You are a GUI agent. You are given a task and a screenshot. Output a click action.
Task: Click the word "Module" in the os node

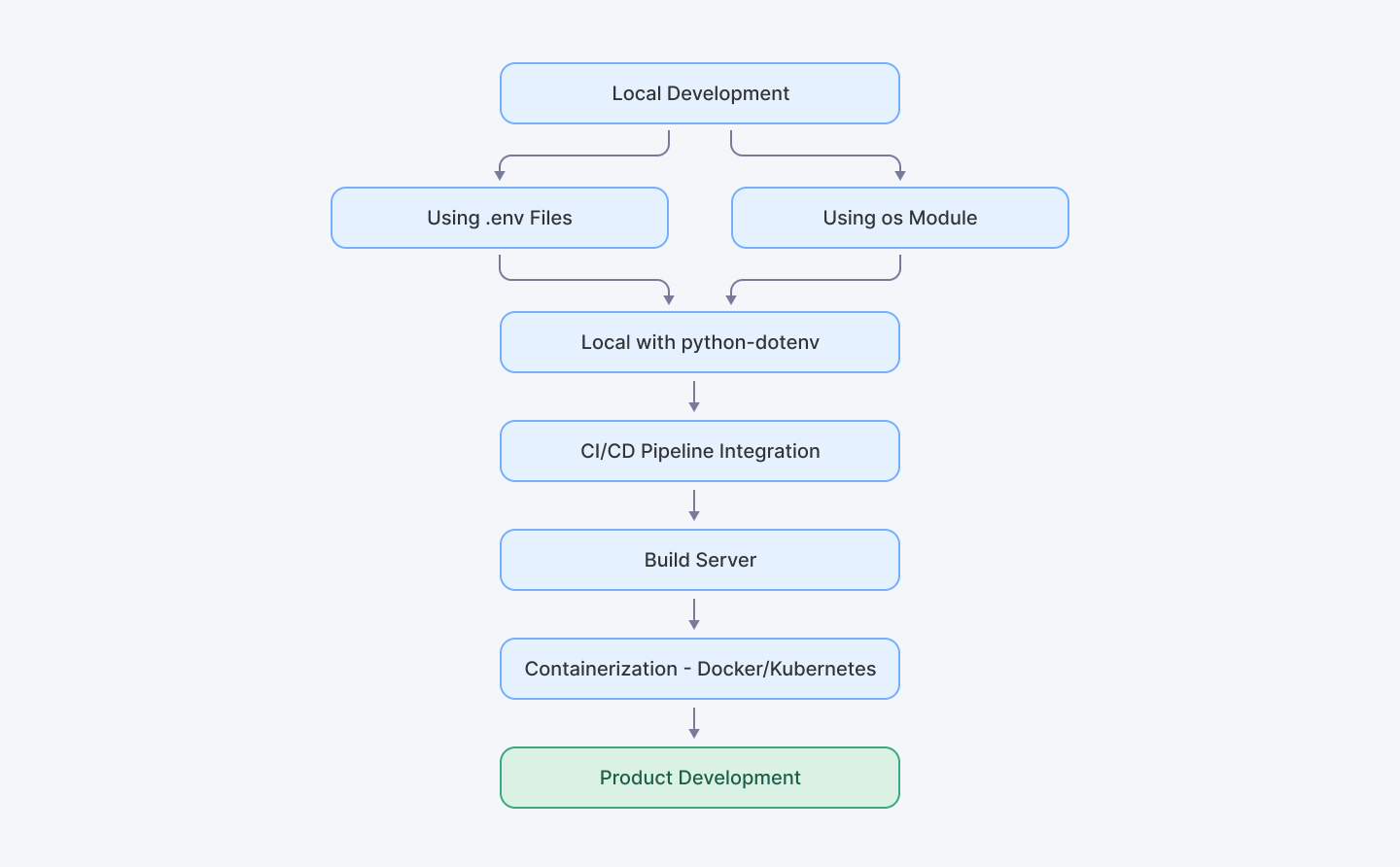943,218
